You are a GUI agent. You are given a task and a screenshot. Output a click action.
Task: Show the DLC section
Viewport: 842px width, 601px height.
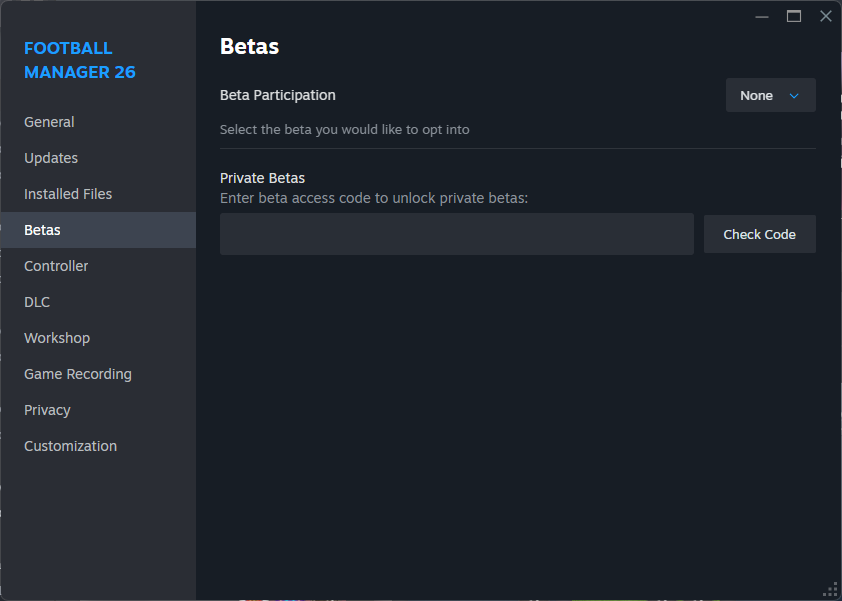coord(37,302)
